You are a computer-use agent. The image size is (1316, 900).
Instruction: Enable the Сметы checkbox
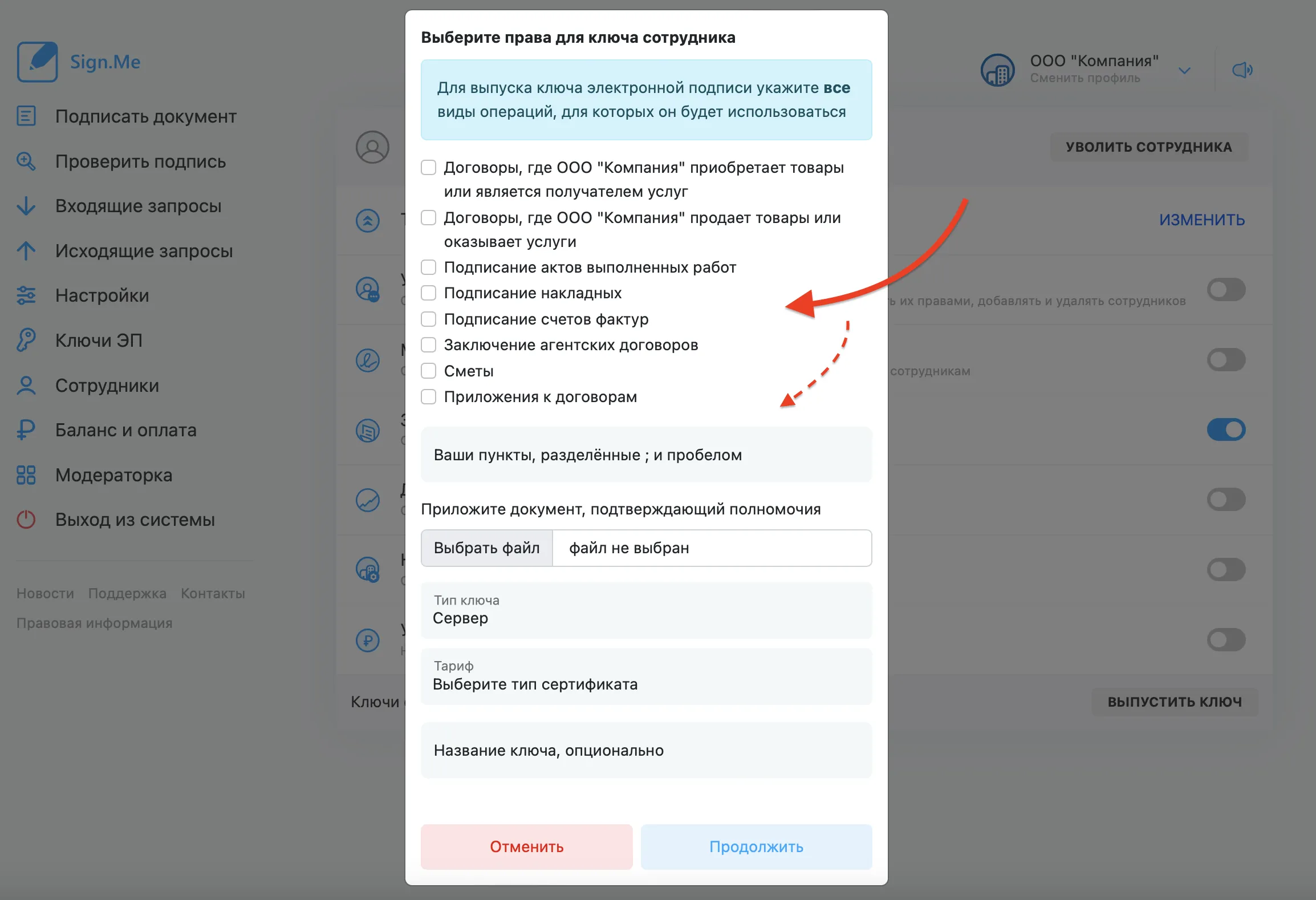pyautogui.click(x=428, y=371)
